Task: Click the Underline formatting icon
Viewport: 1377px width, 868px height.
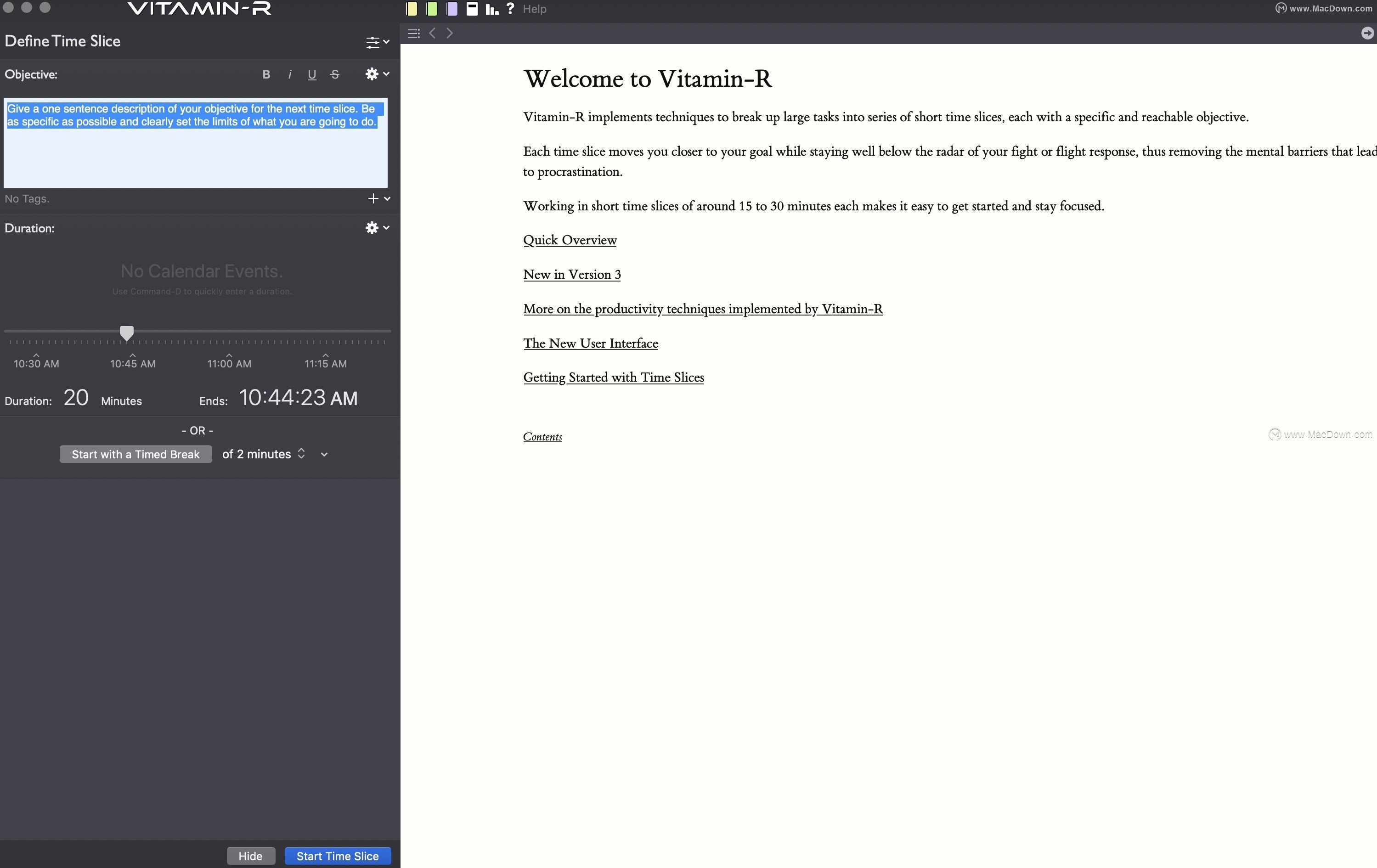Action: click(x=312, y=75)
